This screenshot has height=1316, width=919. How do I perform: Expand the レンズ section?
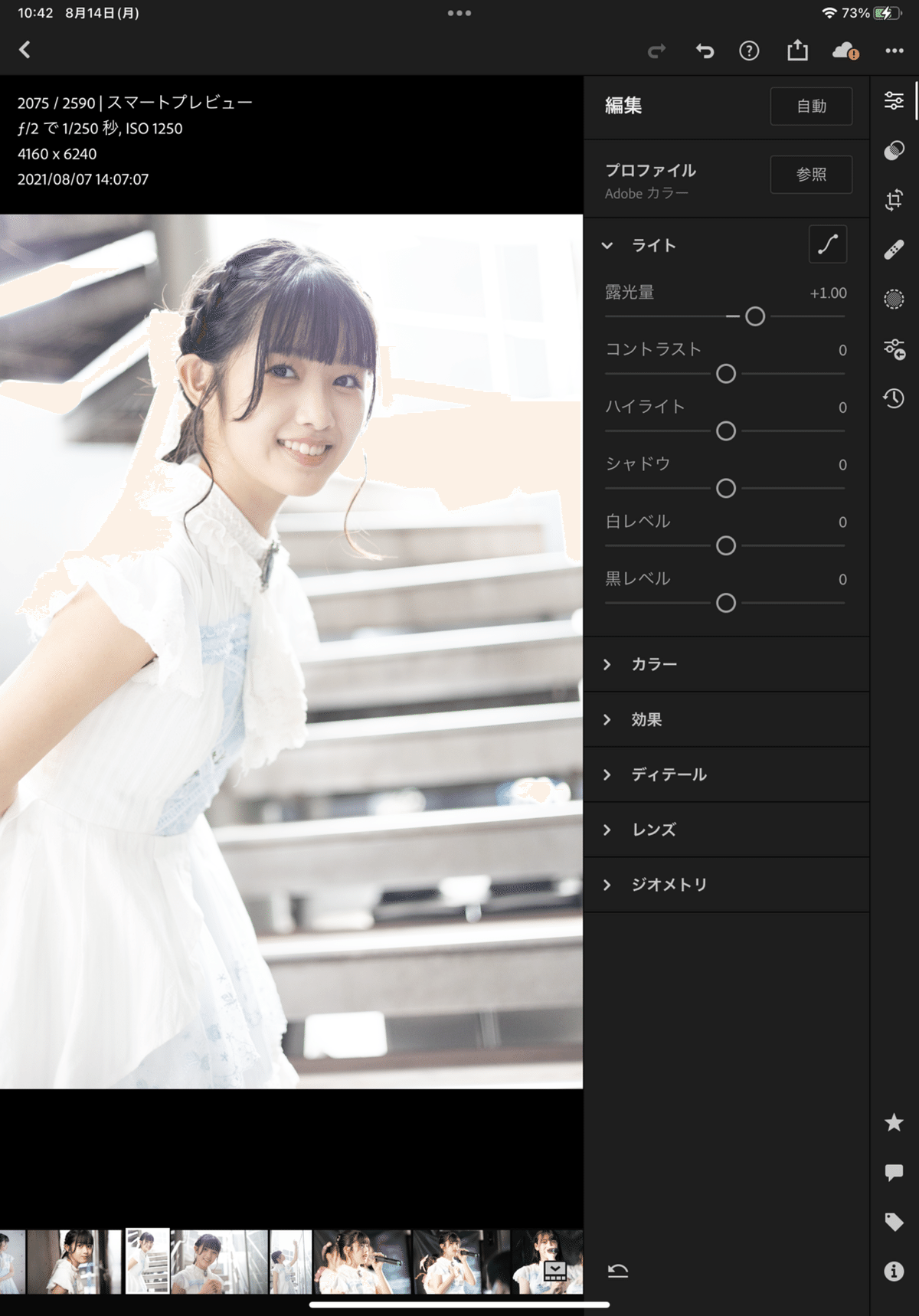[726, 830]
